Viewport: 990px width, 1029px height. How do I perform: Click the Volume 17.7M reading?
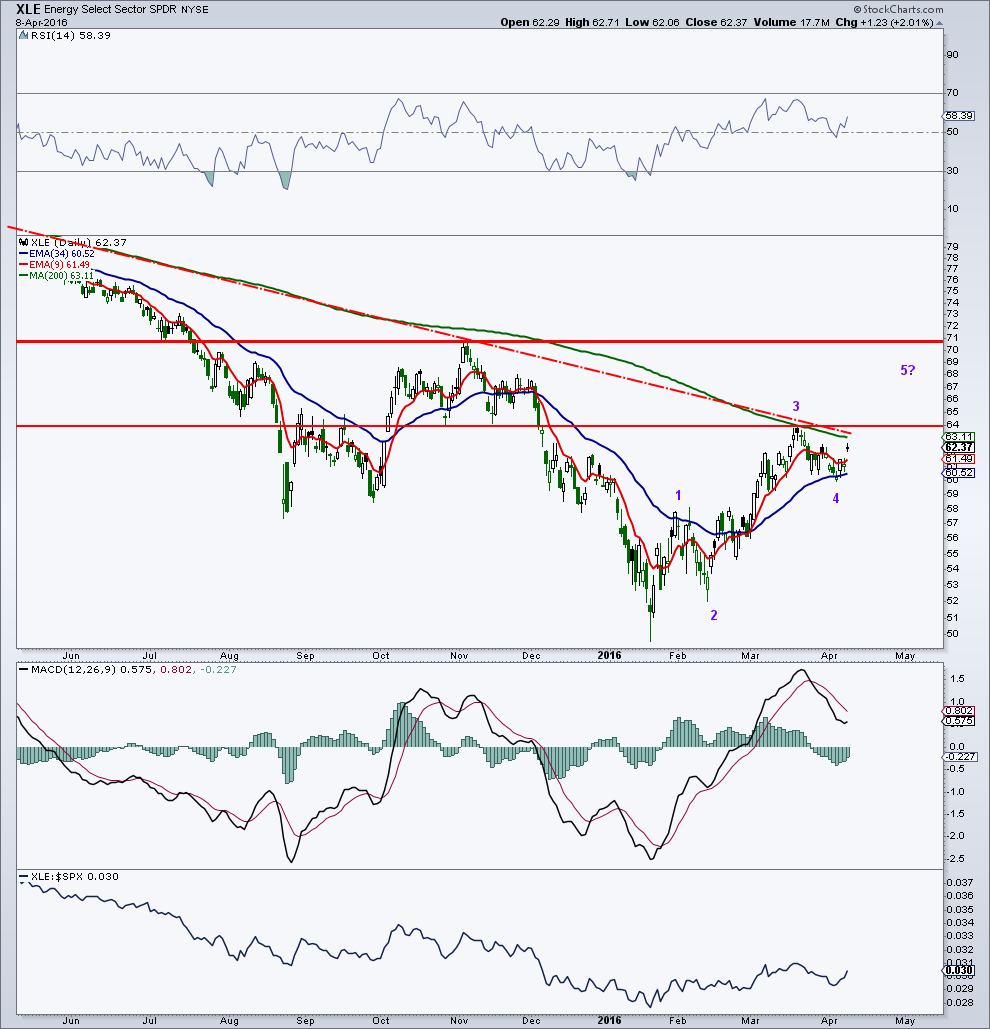(792, 22)
